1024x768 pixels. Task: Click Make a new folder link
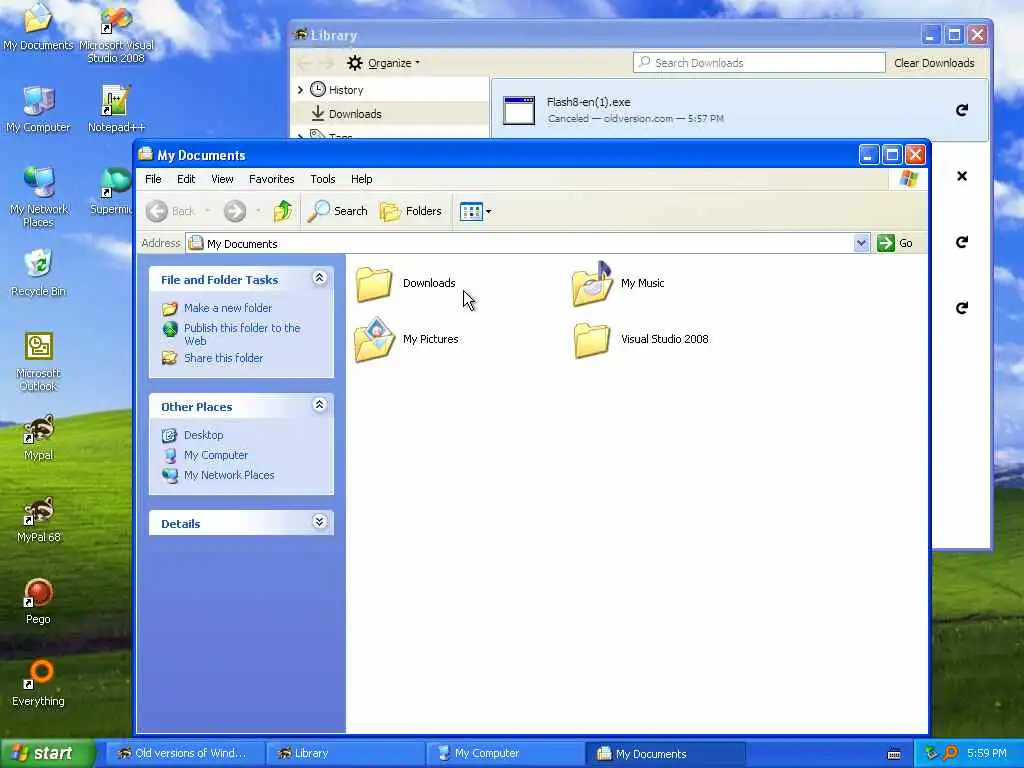click(x=228, y=308)
